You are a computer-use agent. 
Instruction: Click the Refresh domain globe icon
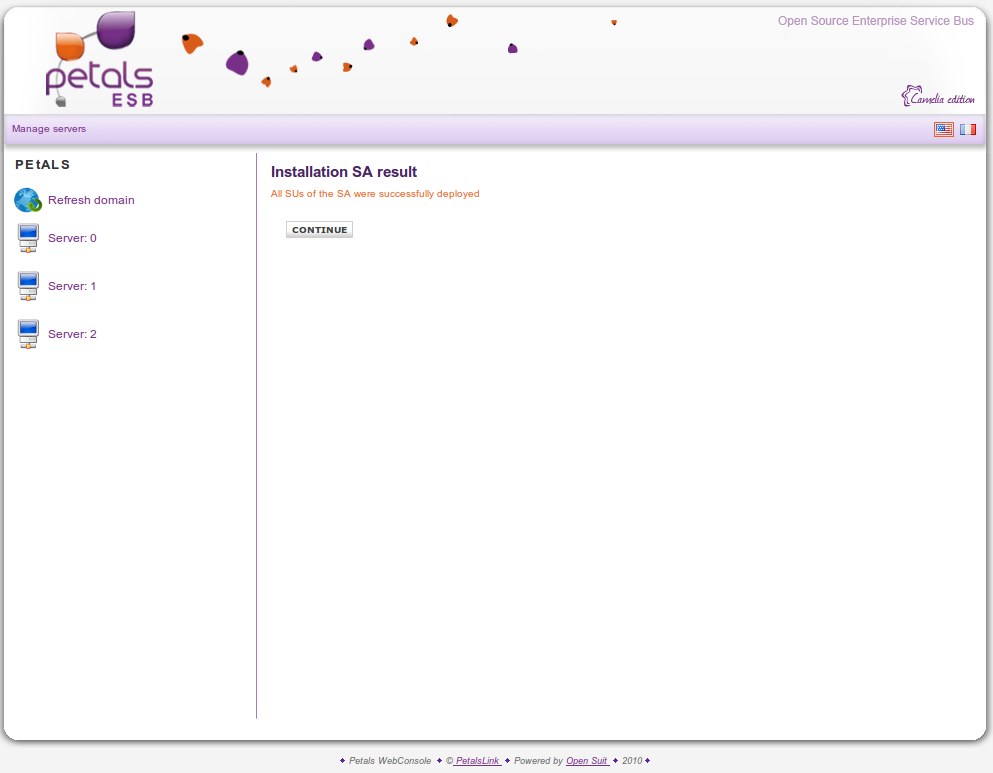[27, 200]
